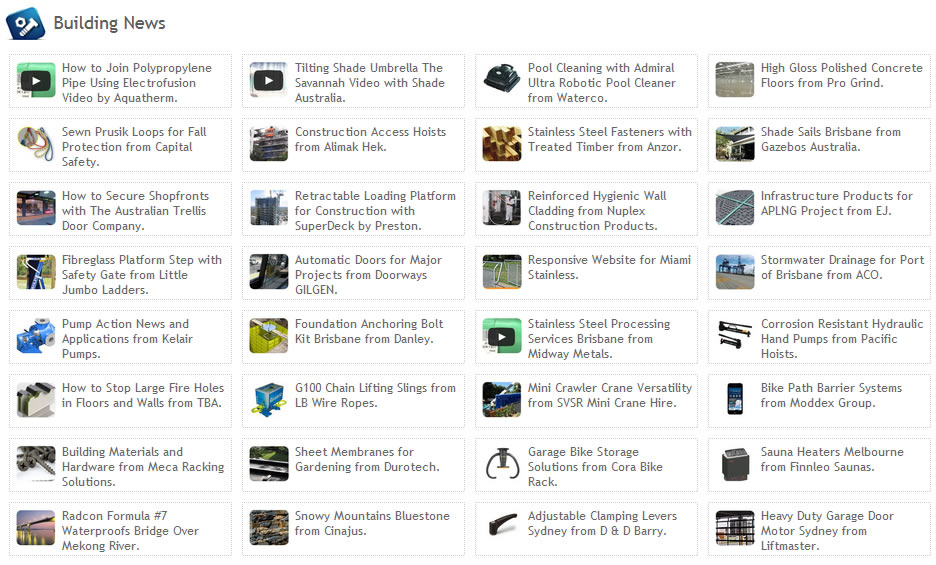
Task: Click the Retractable Loading Platform thumbnail
Action: tap(269, 208)
